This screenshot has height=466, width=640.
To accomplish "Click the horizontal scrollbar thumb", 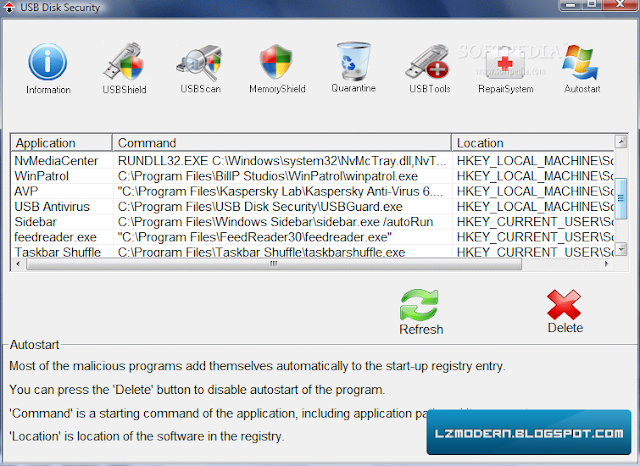I will [x=274, y=264].
